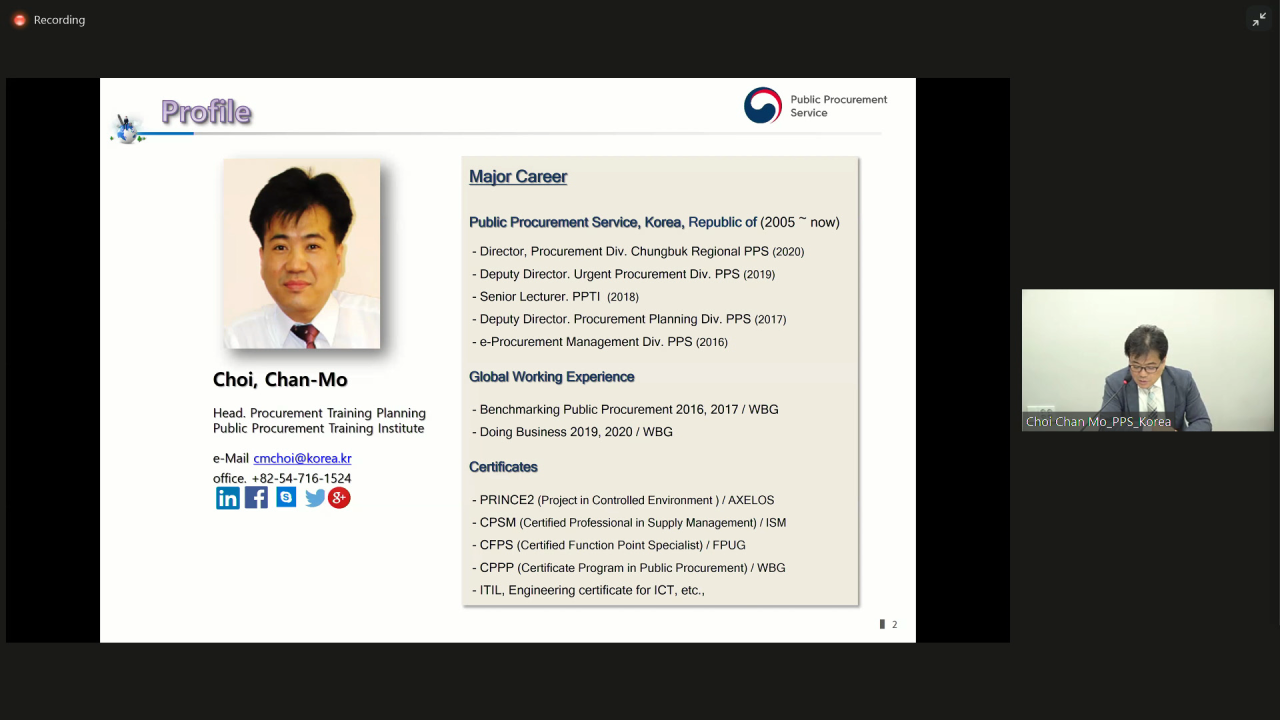Click the Procurement Planning Div. PPS line

629,319
